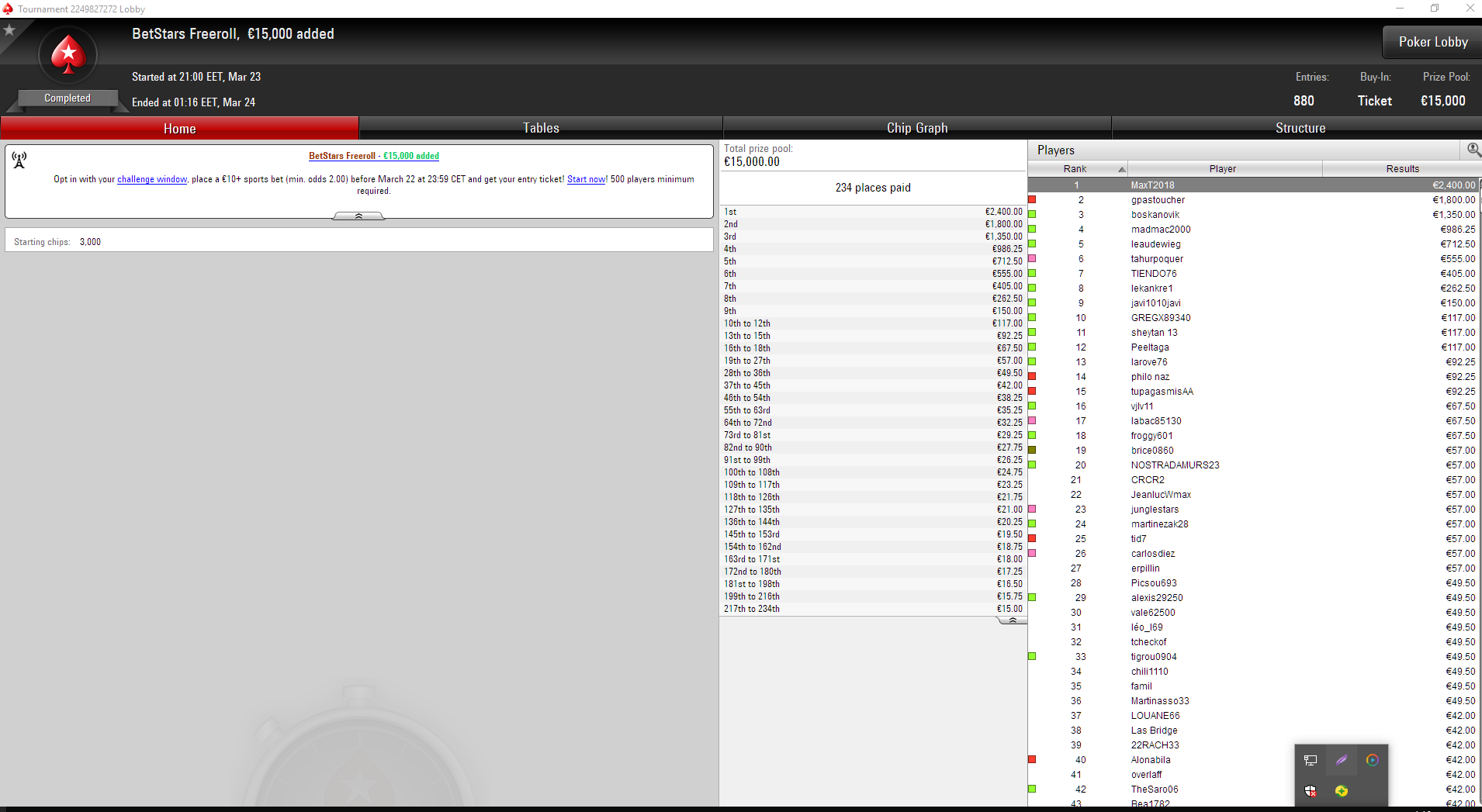The height and width of the screenshot is (812, 1482).
Task: Collapse the prize payout table chevron
Action: 1012,620
